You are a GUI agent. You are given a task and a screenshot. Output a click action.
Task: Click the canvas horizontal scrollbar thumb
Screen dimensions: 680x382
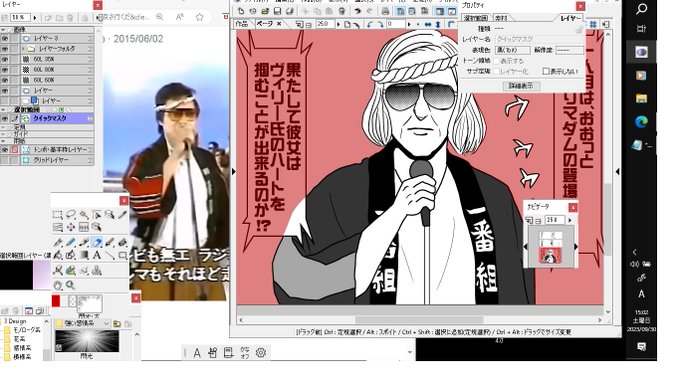[x=419, y=320]
